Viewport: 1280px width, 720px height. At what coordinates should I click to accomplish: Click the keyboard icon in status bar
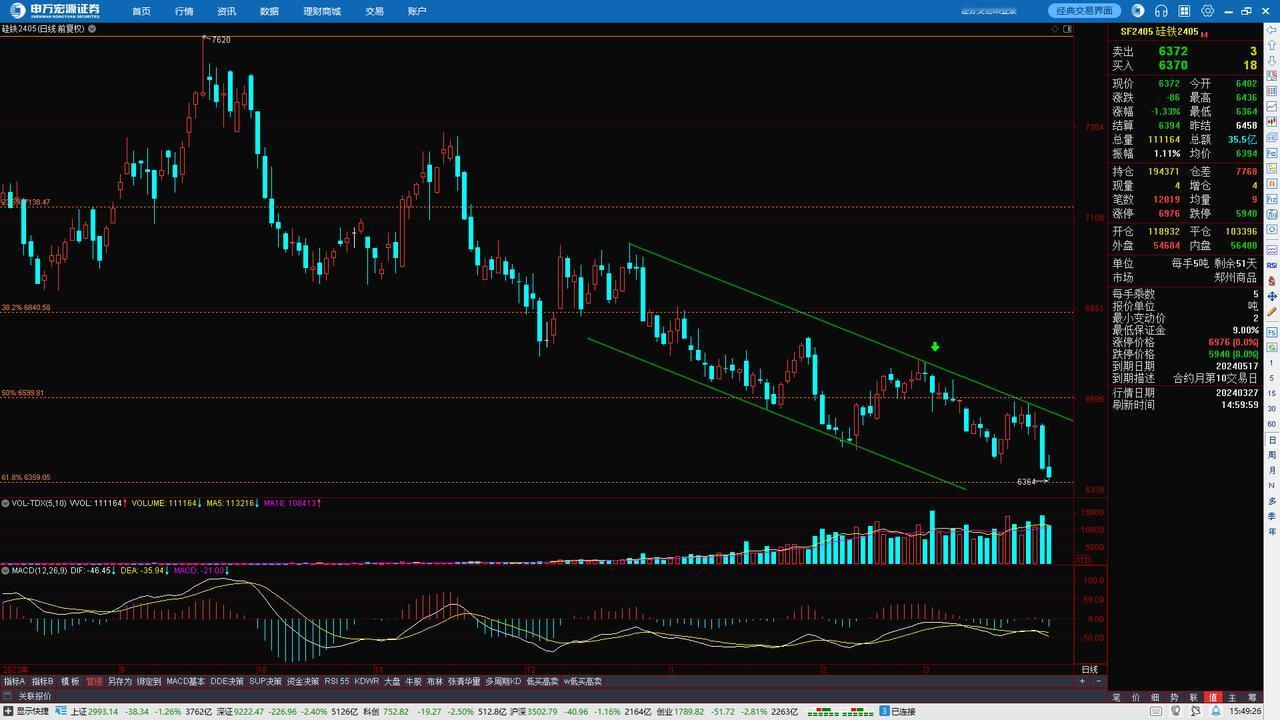coord(1156,711)
